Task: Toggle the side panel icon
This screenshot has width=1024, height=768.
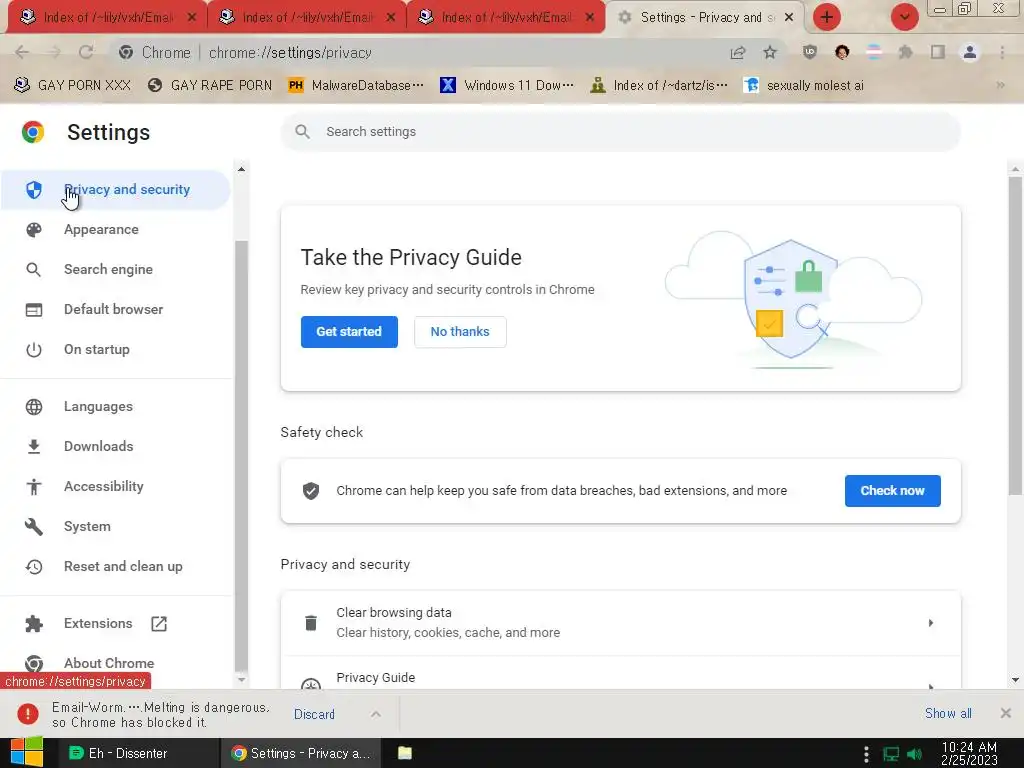Action: pyautogui.click(x=938, y=52)
